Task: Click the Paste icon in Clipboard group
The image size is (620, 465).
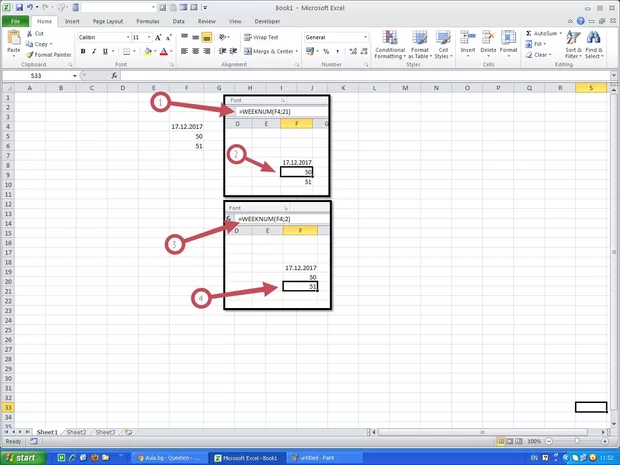Action: (14, 39)
